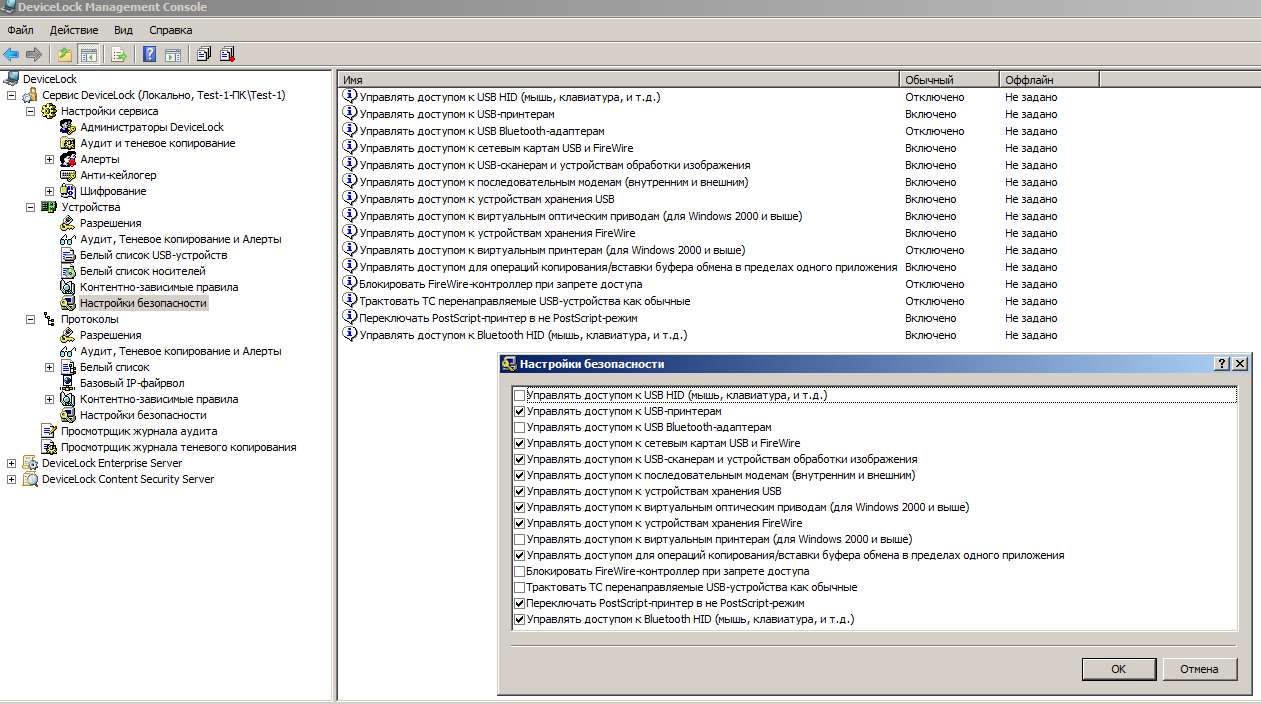Click the Оффлайн column header
The height and width of the screenshot is (704, 1261).
point(1049,79)
